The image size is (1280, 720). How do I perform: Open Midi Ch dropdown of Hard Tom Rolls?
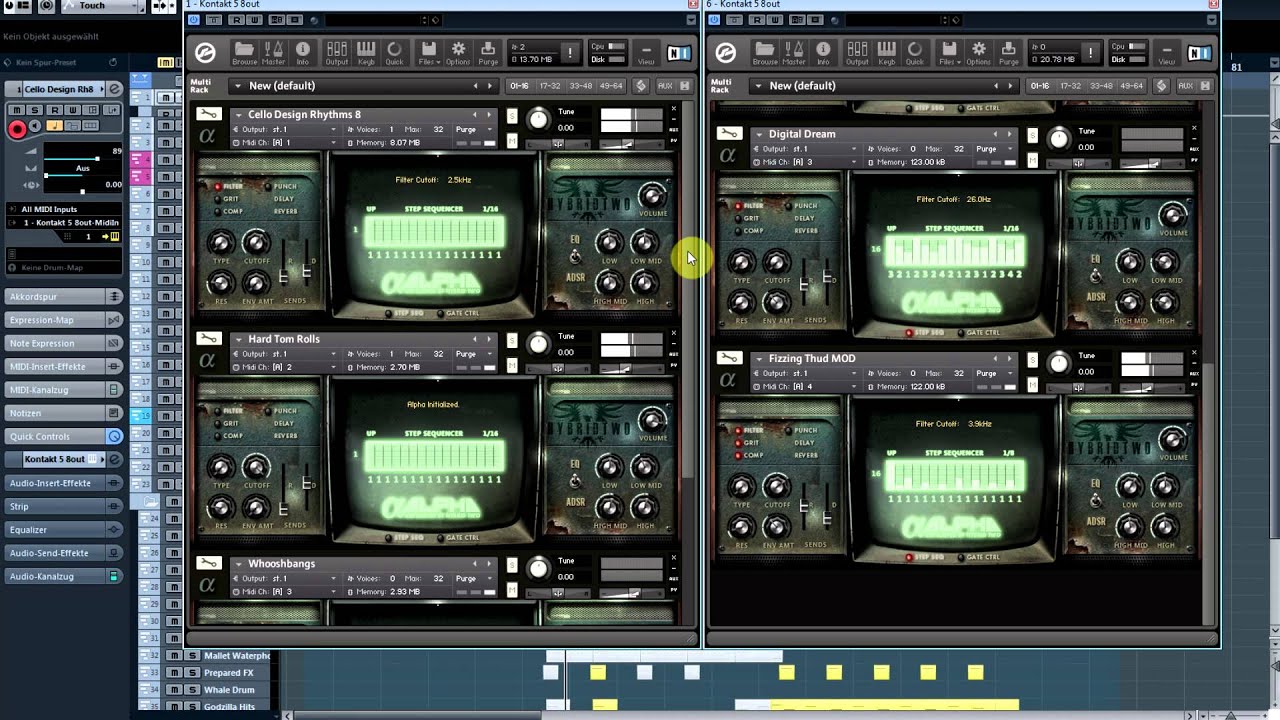(x=285, y=367)
